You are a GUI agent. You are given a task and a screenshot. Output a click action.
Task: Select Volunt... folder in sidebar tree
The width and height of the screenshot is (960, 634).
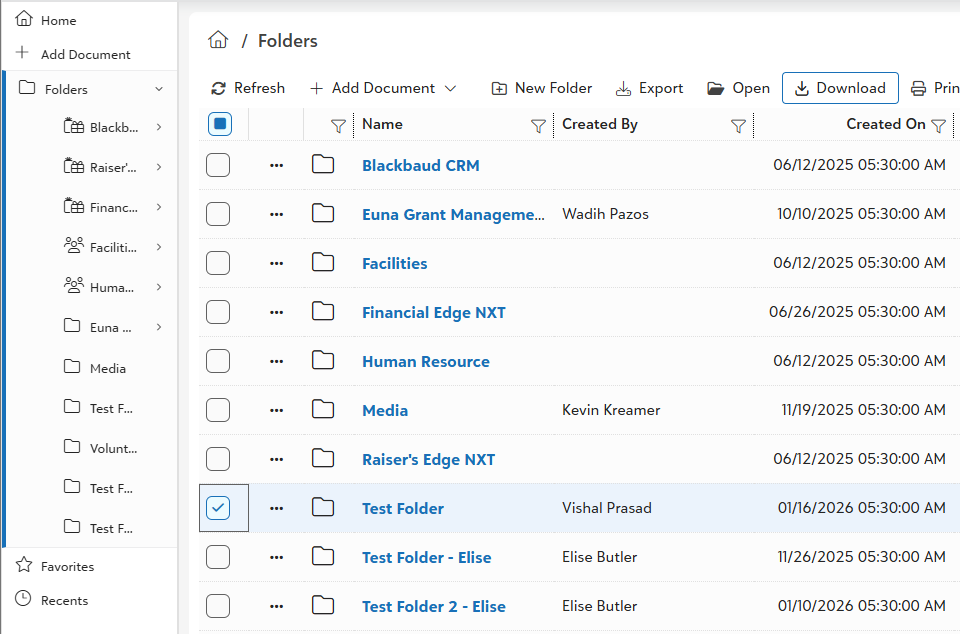[x=113, y=449]
